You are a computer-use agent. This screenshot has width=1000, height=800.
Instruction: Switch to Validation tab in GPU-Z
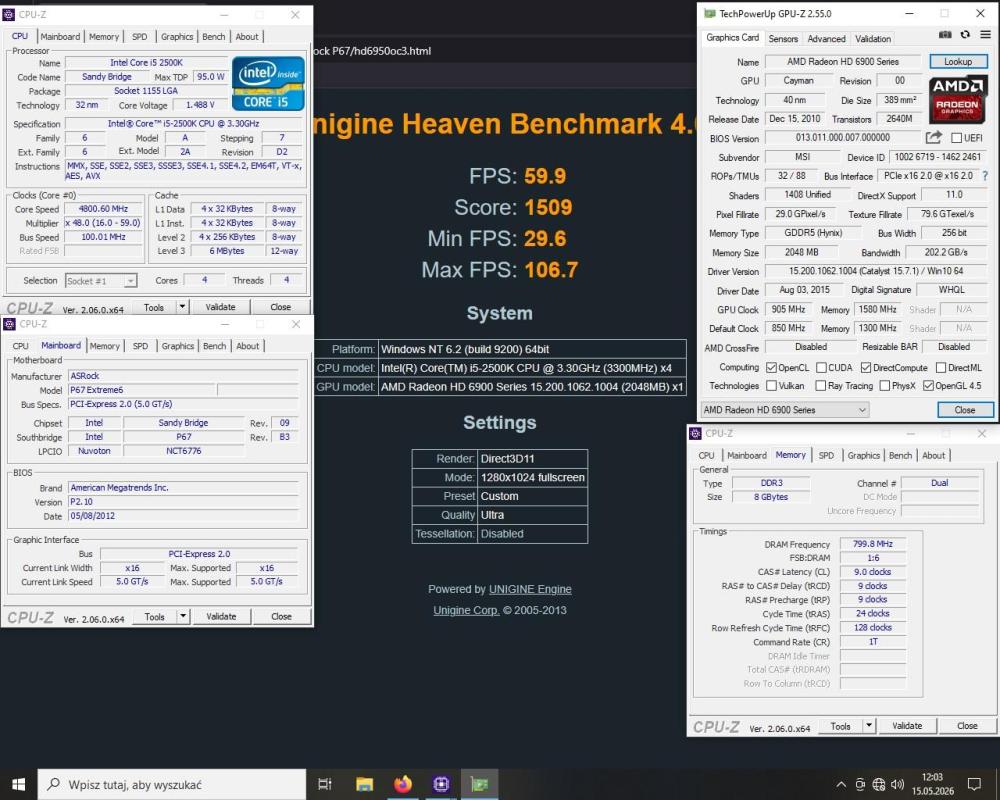point(872,38)
